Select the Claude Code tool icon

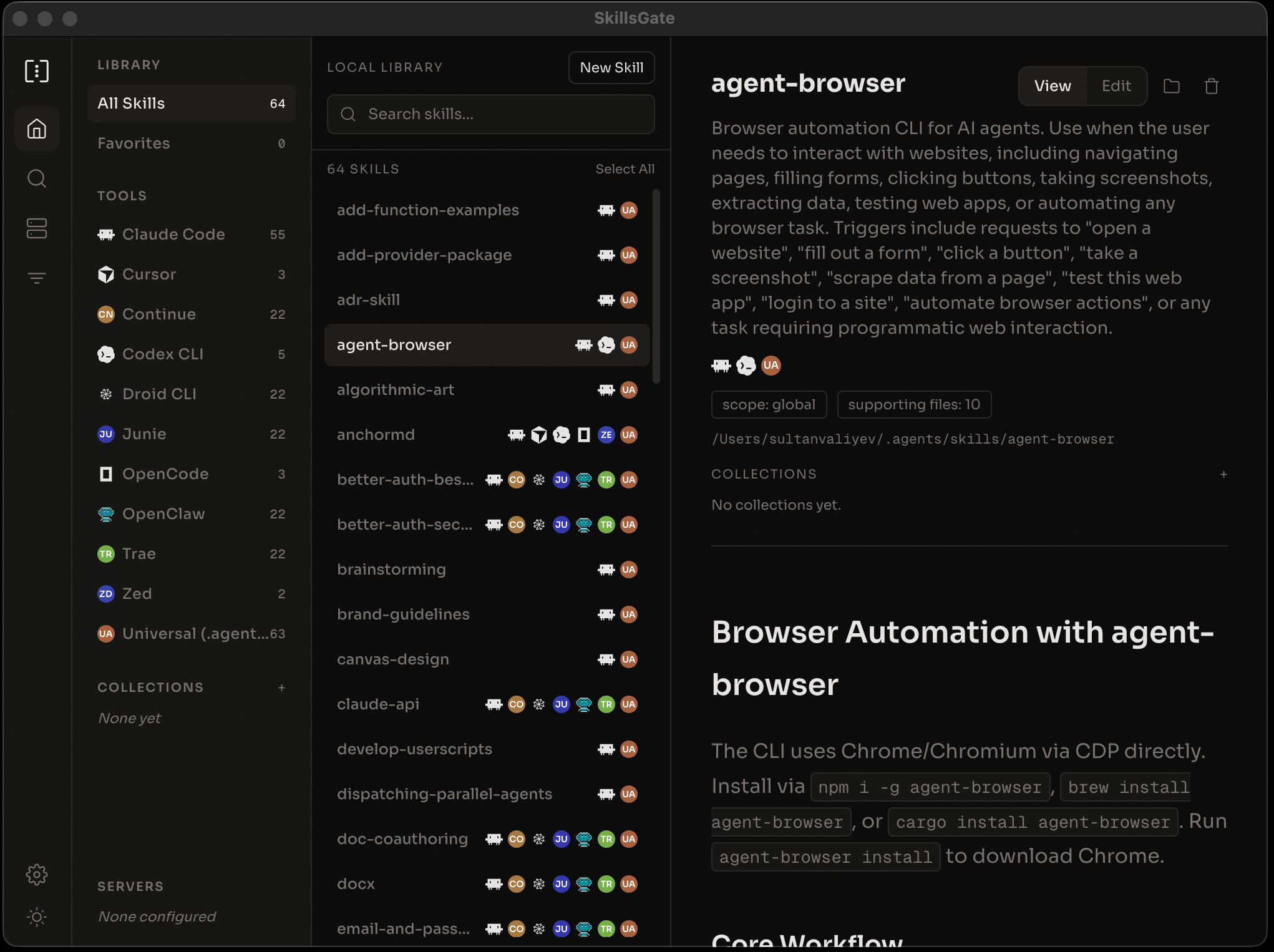105,235
